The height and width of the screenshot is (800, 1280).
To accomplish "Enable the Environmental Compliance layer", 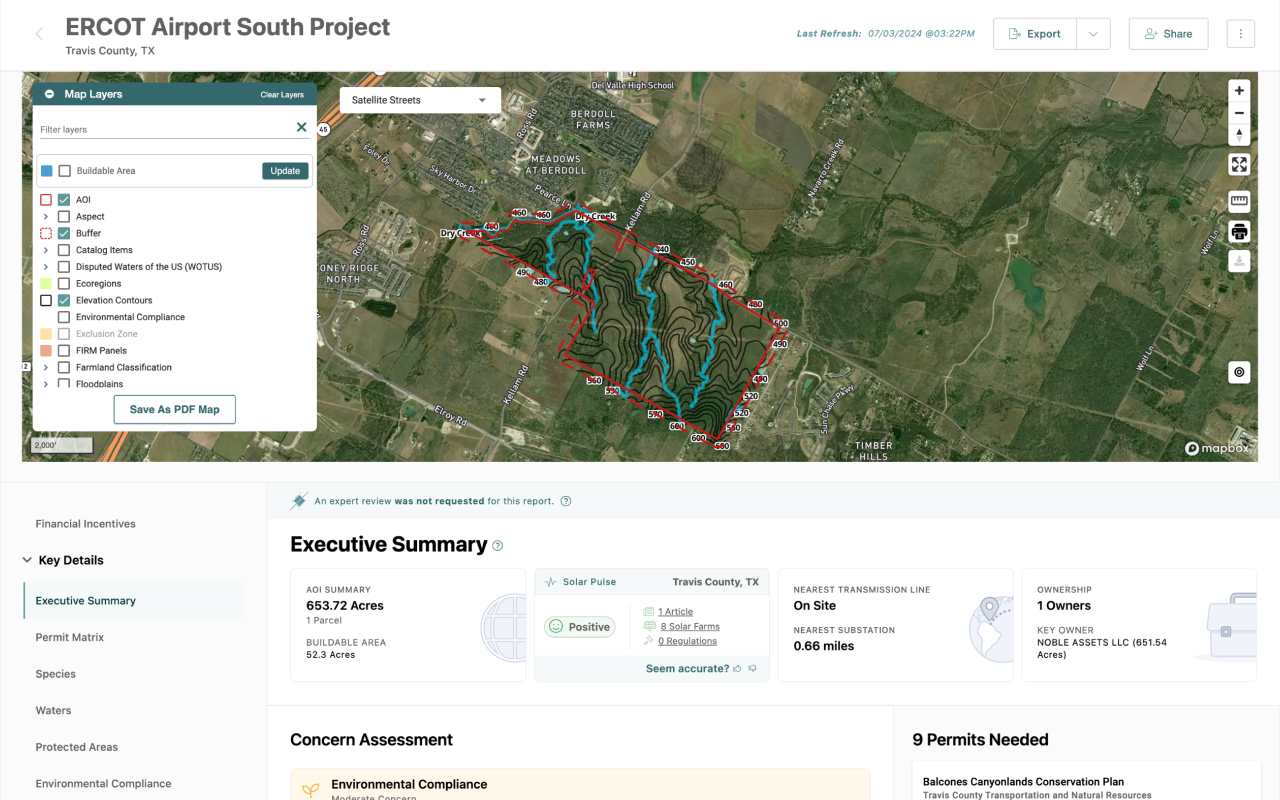I will 65,317.
